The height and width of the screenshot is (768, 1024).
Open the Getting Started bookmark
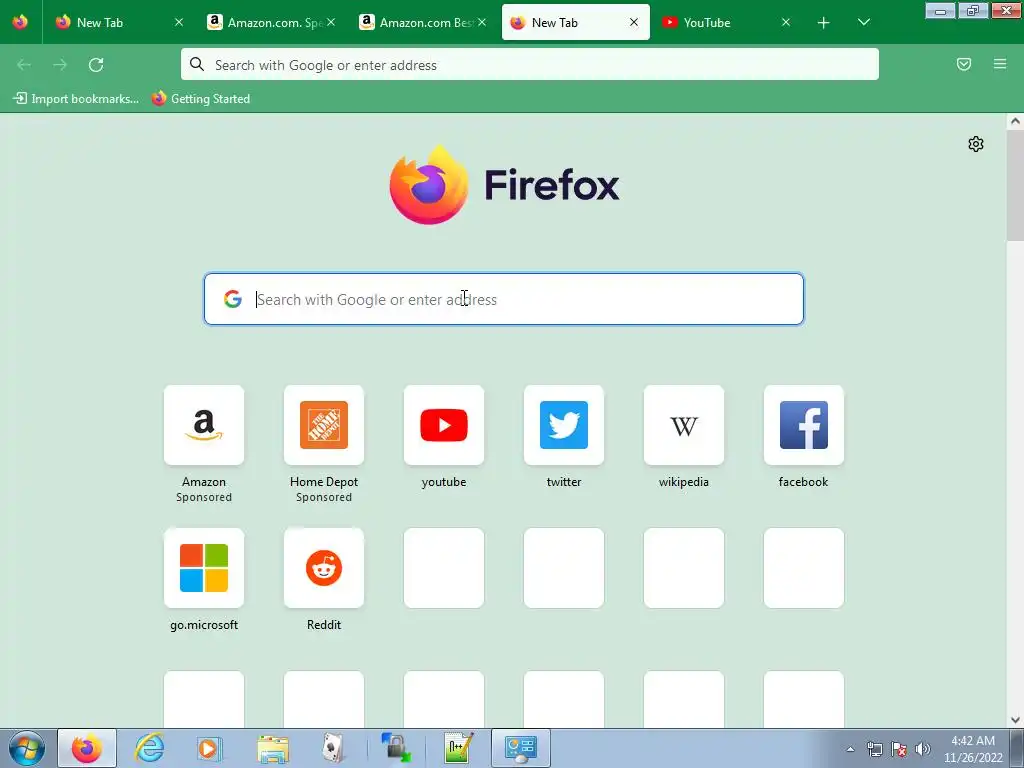(x=201, y=99)
